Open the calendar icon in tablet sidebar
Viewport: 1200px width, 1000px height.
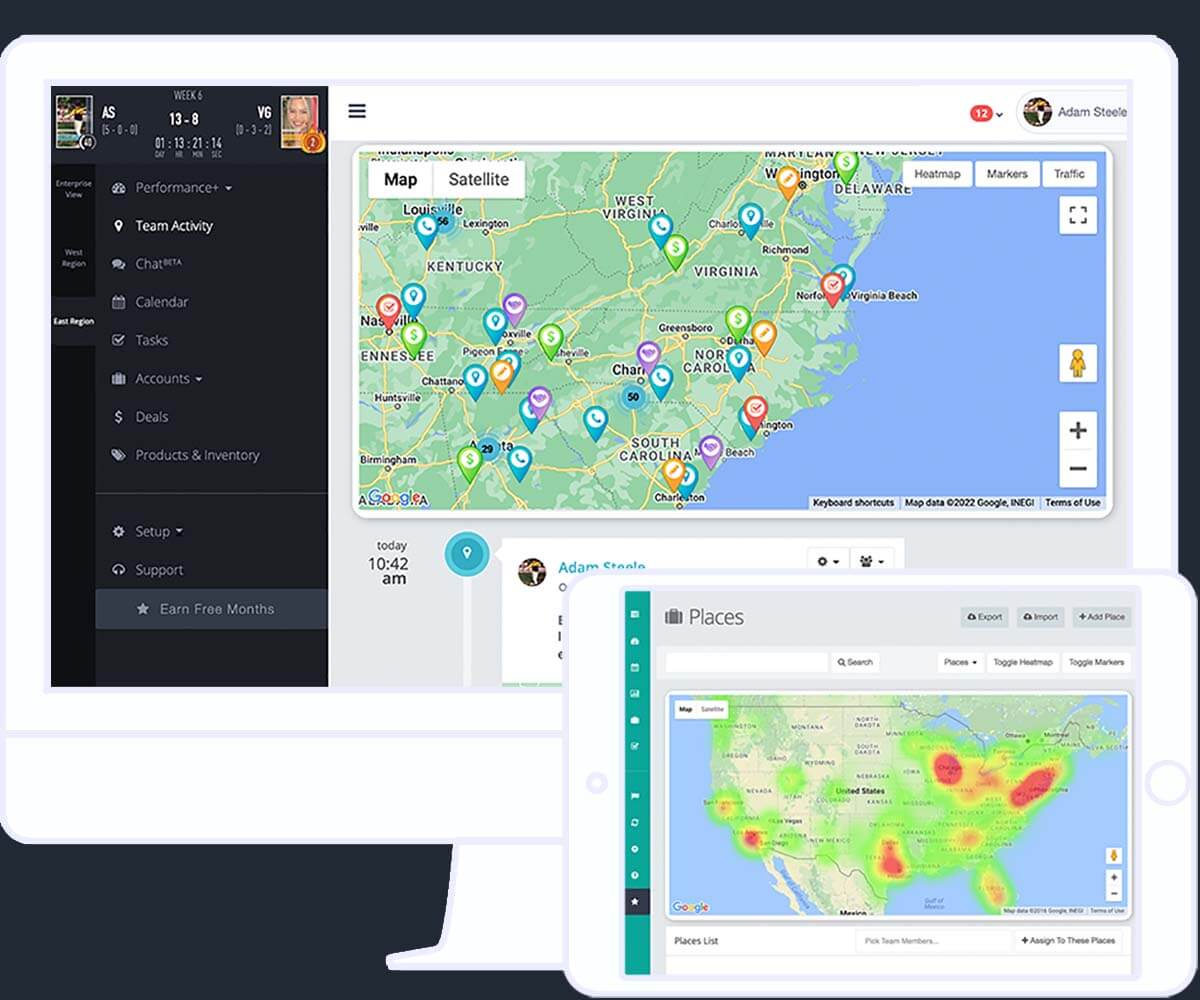tap(635, 667)
